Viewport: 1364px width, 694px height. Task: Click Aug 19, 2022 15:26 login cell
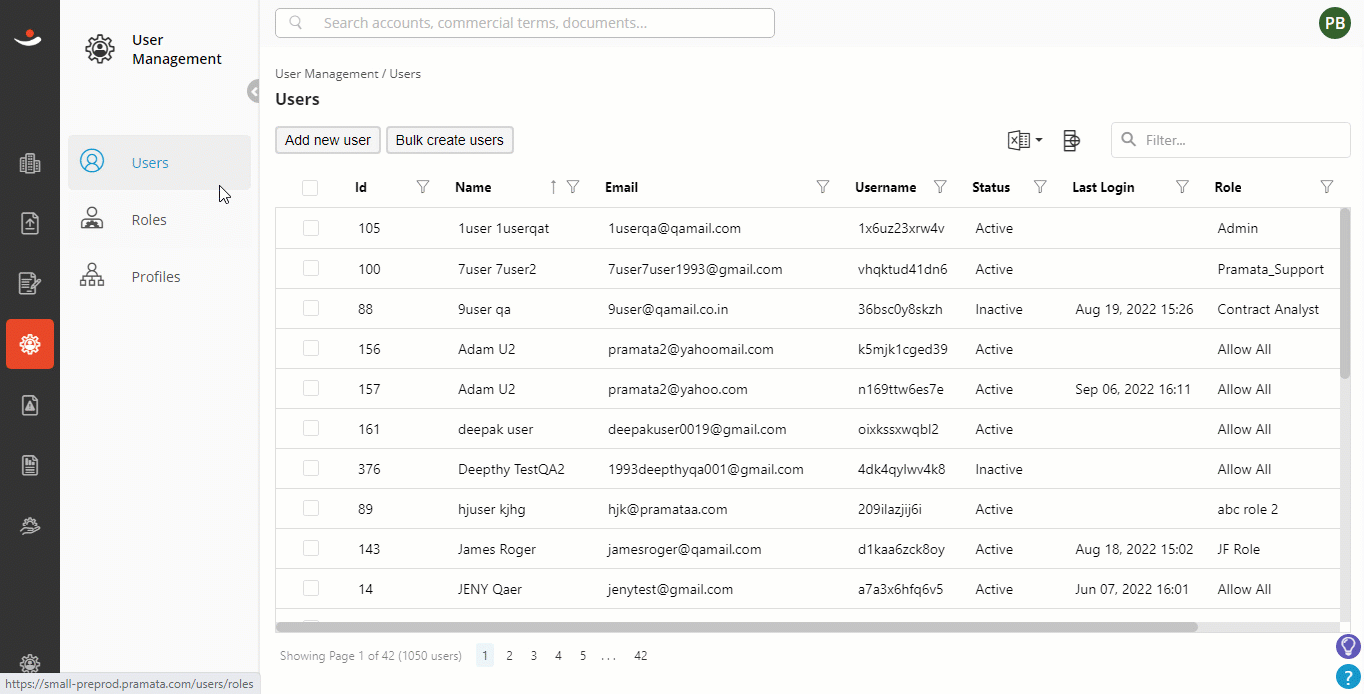1134,309
